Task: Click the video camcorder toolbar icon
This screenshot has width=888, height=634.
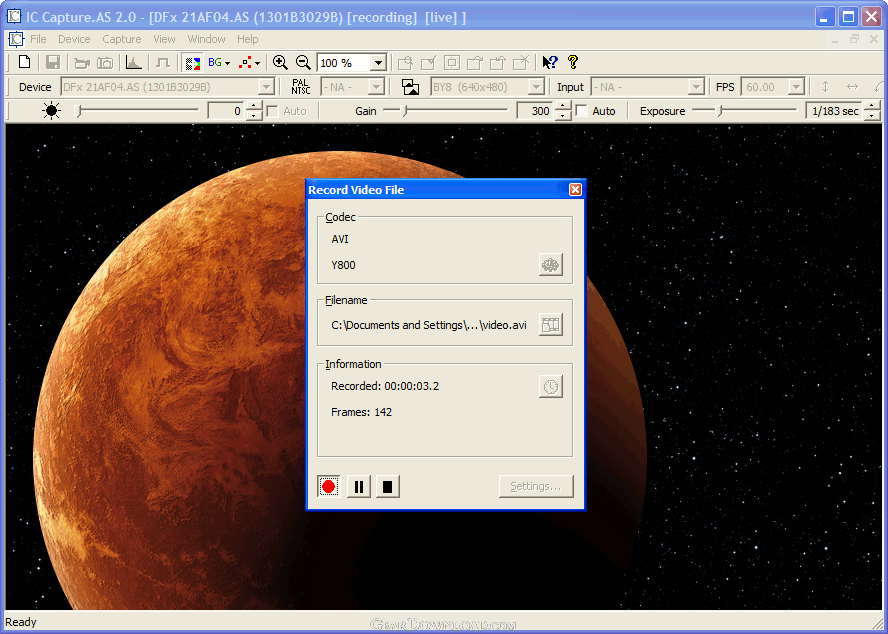Action: pos(82,63)
